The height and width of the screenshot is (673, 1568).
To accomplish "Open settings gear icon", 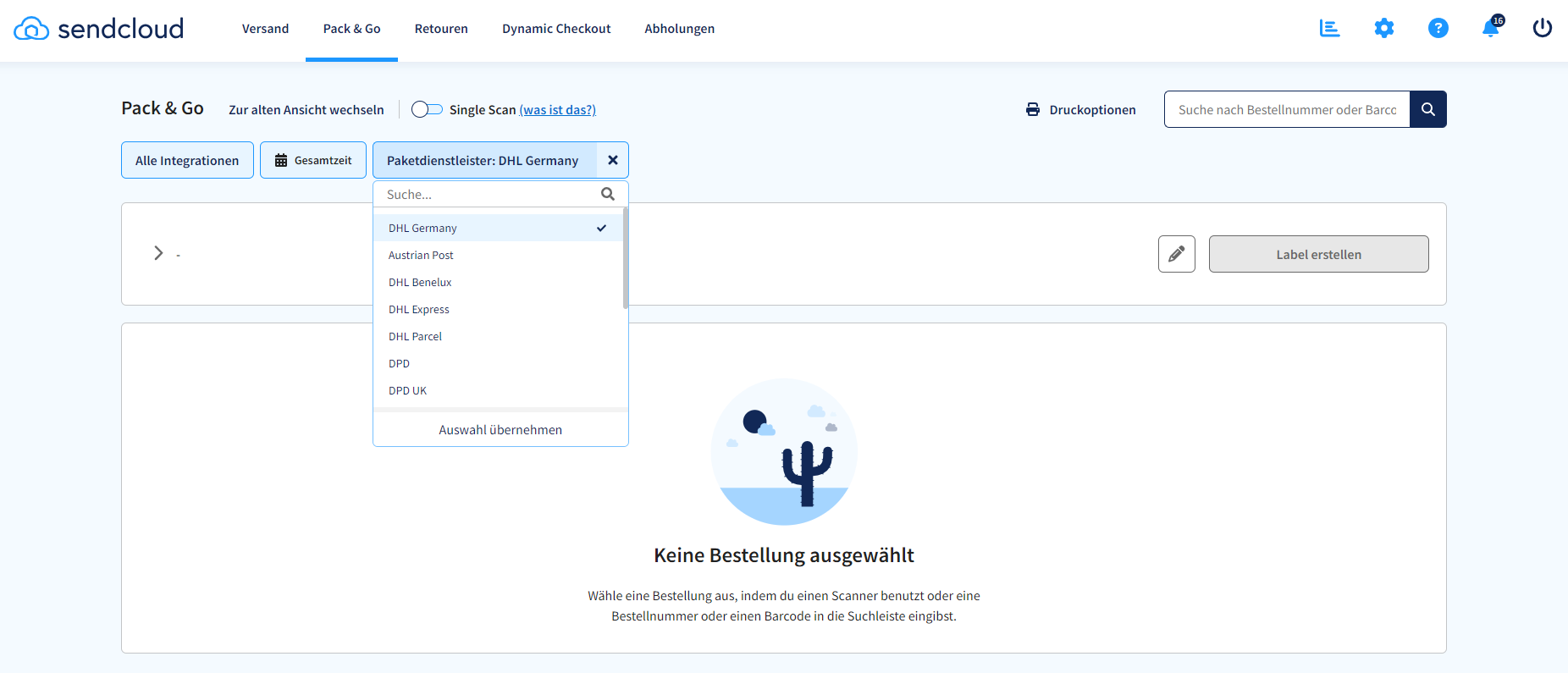I will pos(1383,28).
